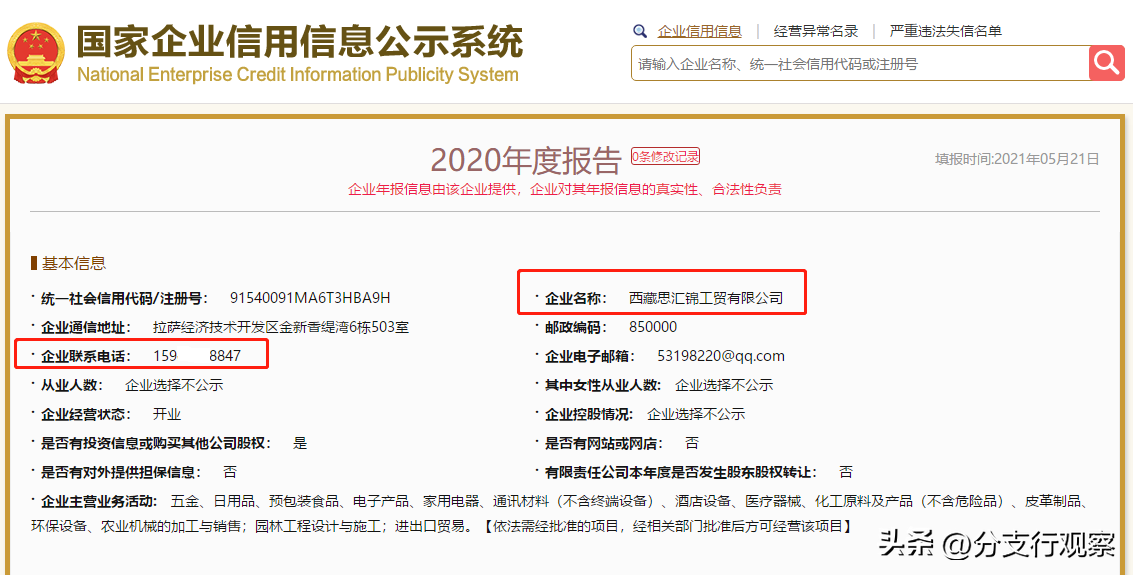
Task: Click the 填报时间:2021年05月21日 text
Action: 1017,159
